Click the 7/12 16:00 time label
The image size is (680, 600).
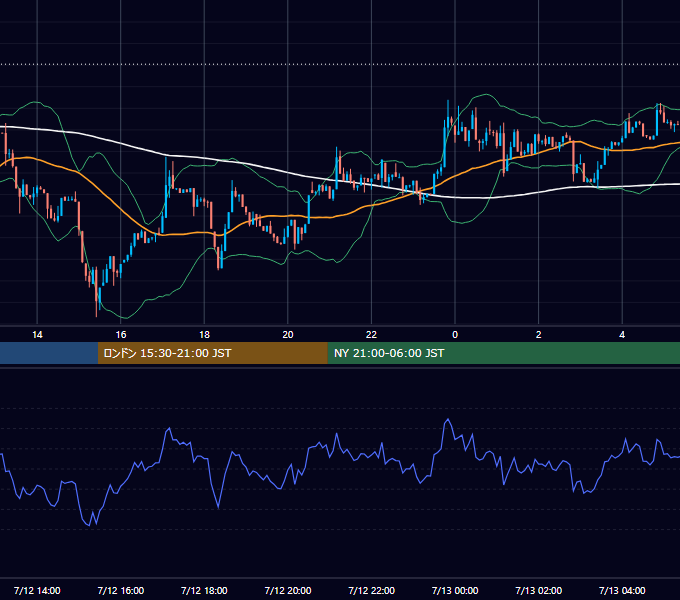tap(121, 590)
